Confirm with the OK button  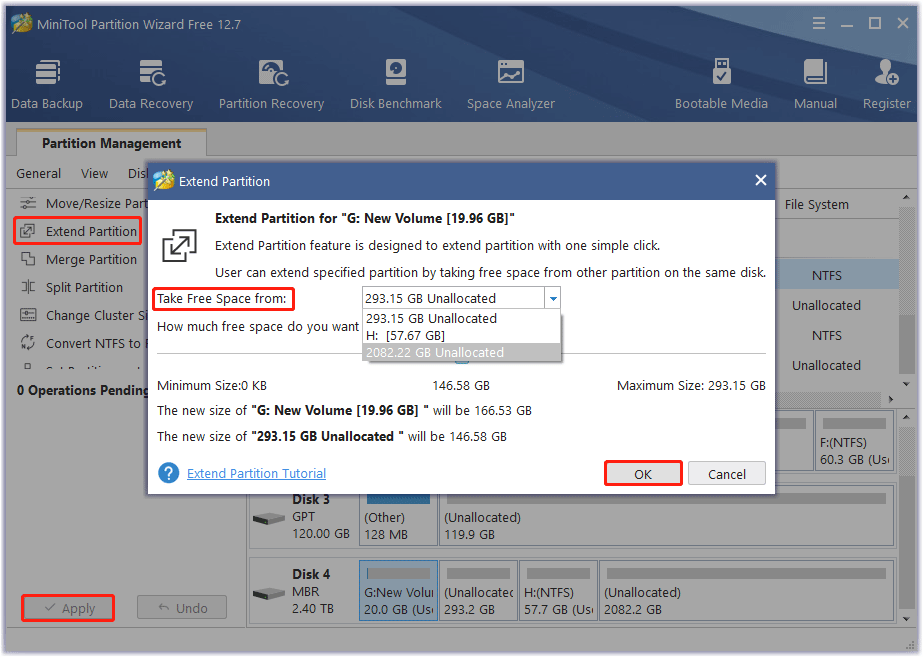point(643,474)
